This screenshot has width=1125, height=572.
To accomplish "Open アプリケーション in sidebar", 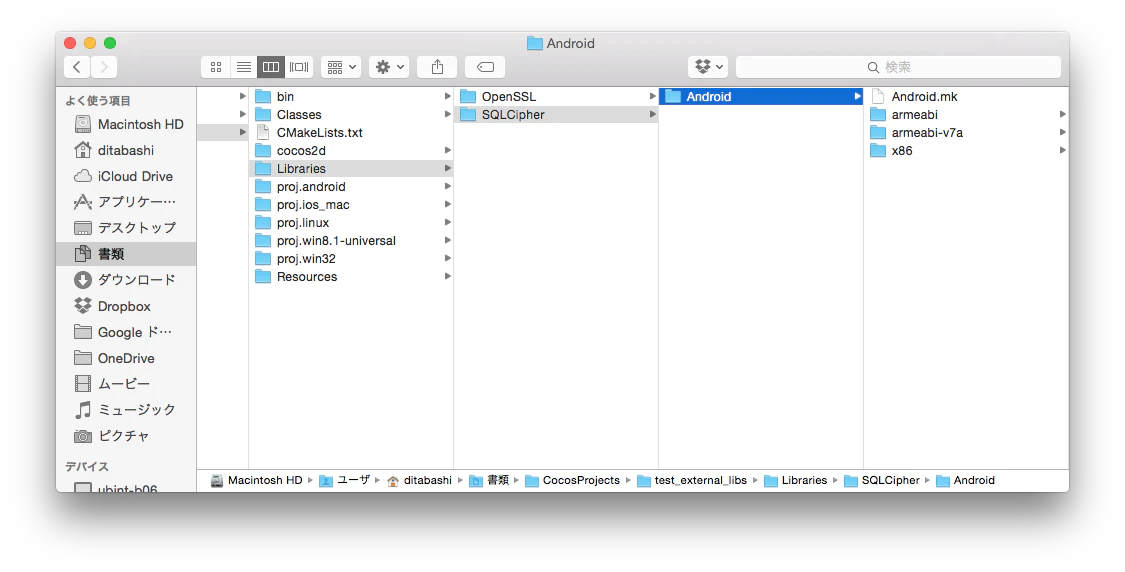I will pyautogui.click(x=126, y=202).
